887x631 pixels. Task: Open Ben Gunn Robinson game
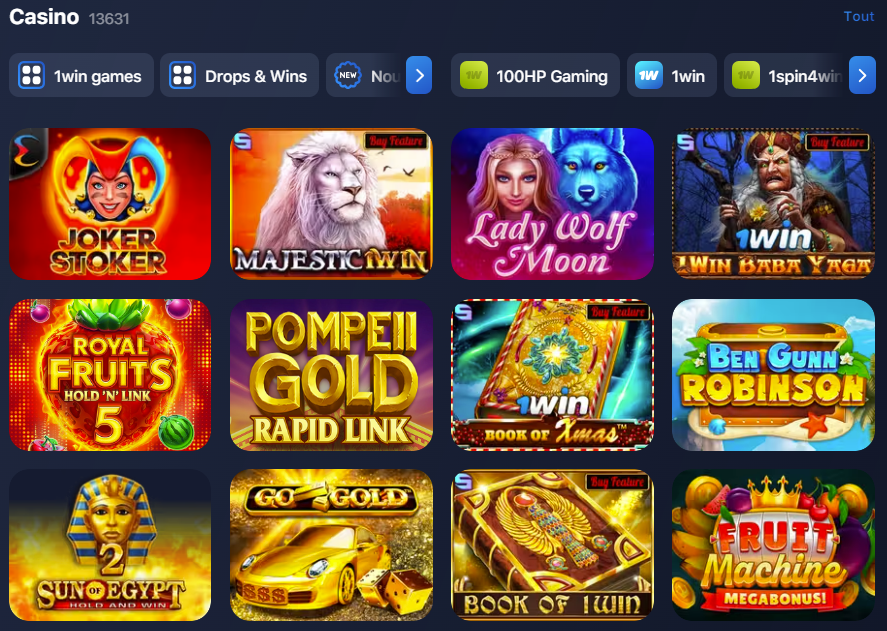click(773, 375)
